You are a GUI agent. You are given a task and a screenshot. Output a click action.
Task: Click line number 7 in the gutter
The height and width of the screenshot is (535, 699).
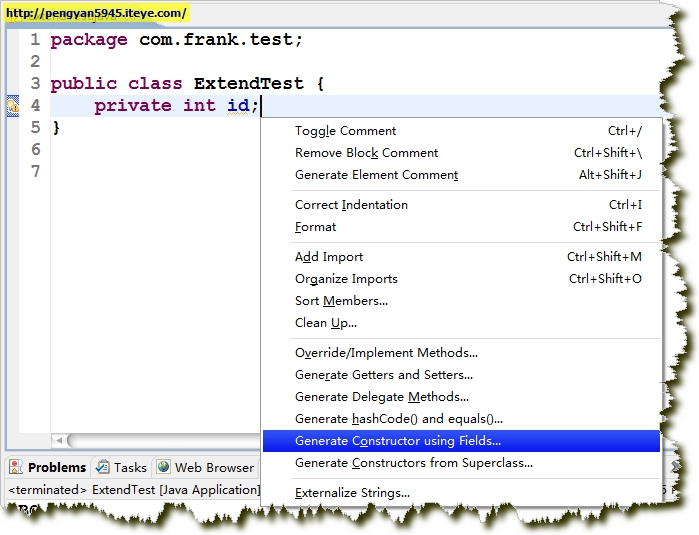point(36,171)
